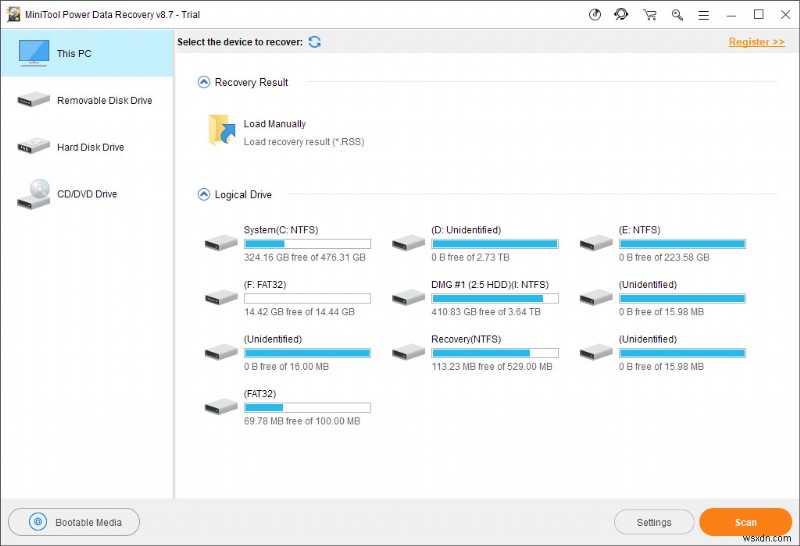Image resolution: width=800 pixels, height=546 pixels.
Task: Click the System C: usage bar
Action: [x=308, y=244]
